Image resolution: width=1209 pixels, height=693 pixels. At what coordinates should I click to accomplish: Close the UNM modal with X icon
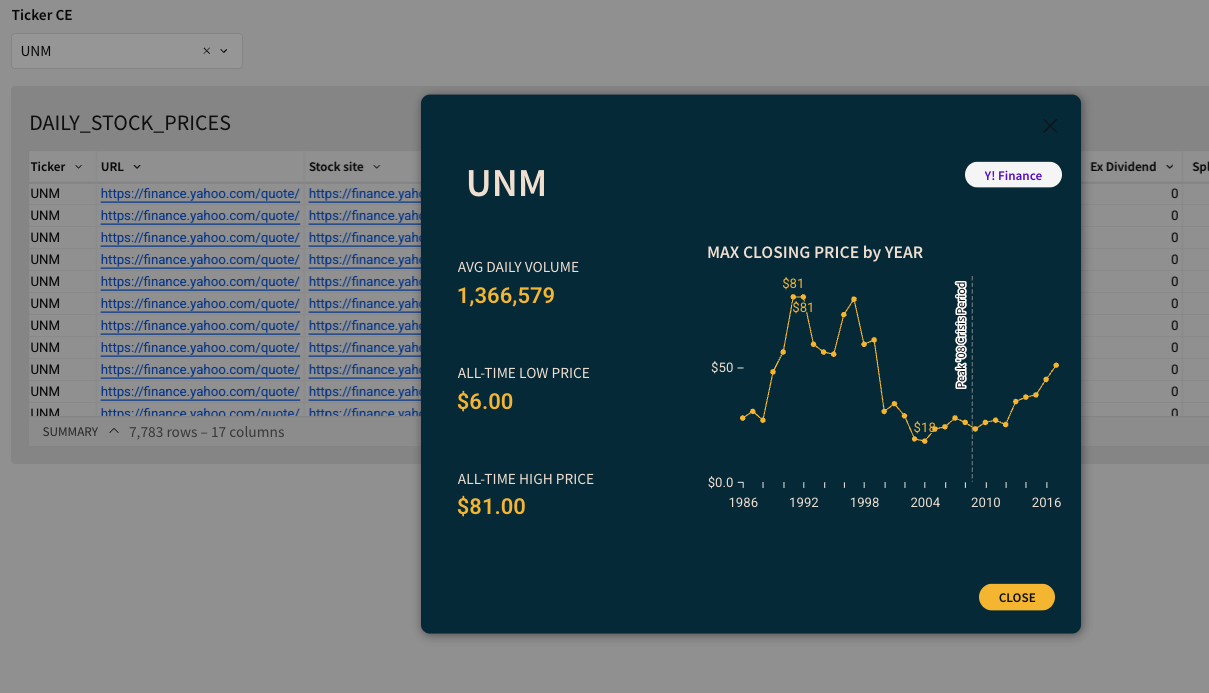coord(1049,126)
